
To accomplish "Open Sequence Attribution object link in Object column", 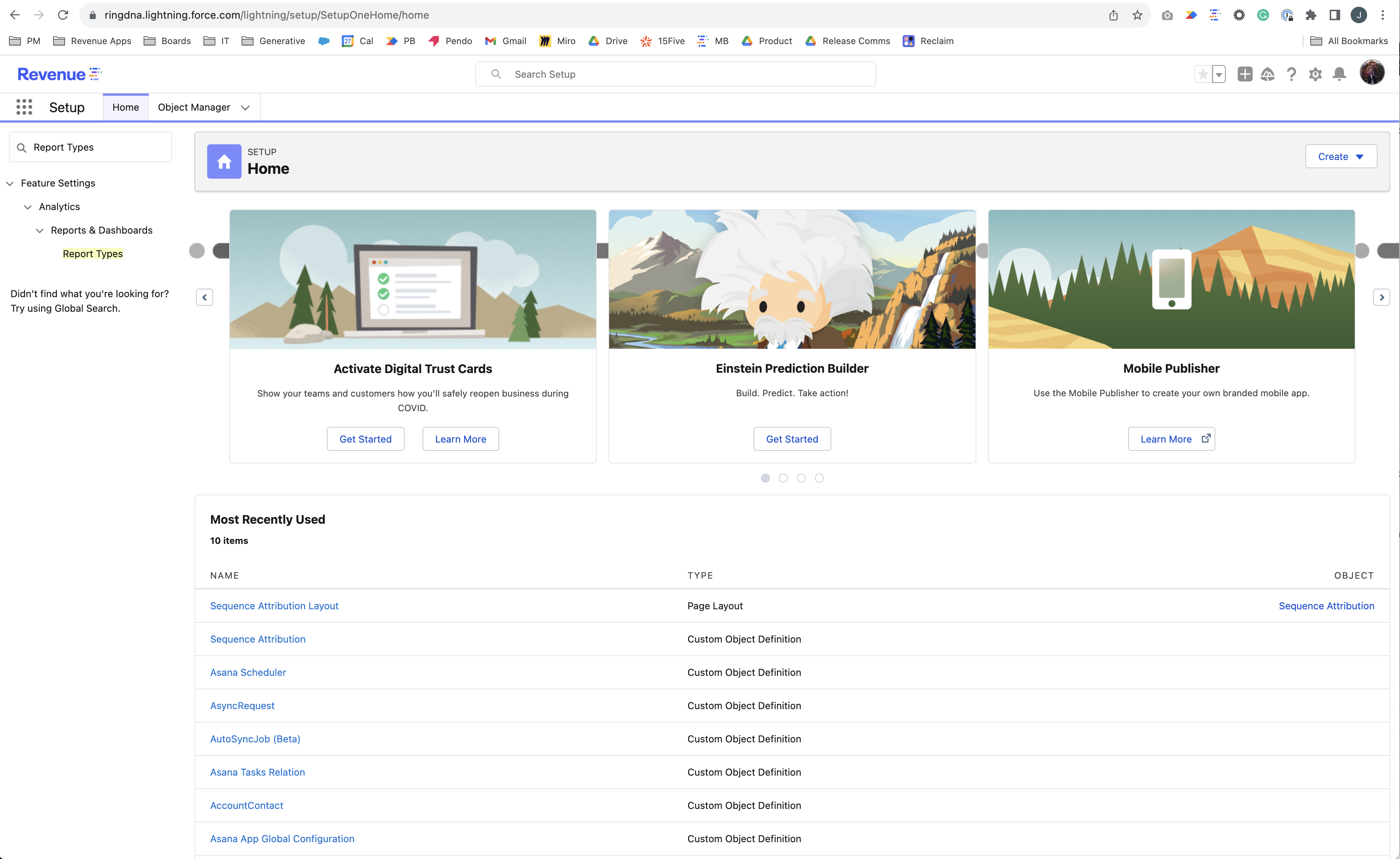I will pyautogui.click(x=1326, y=606).
